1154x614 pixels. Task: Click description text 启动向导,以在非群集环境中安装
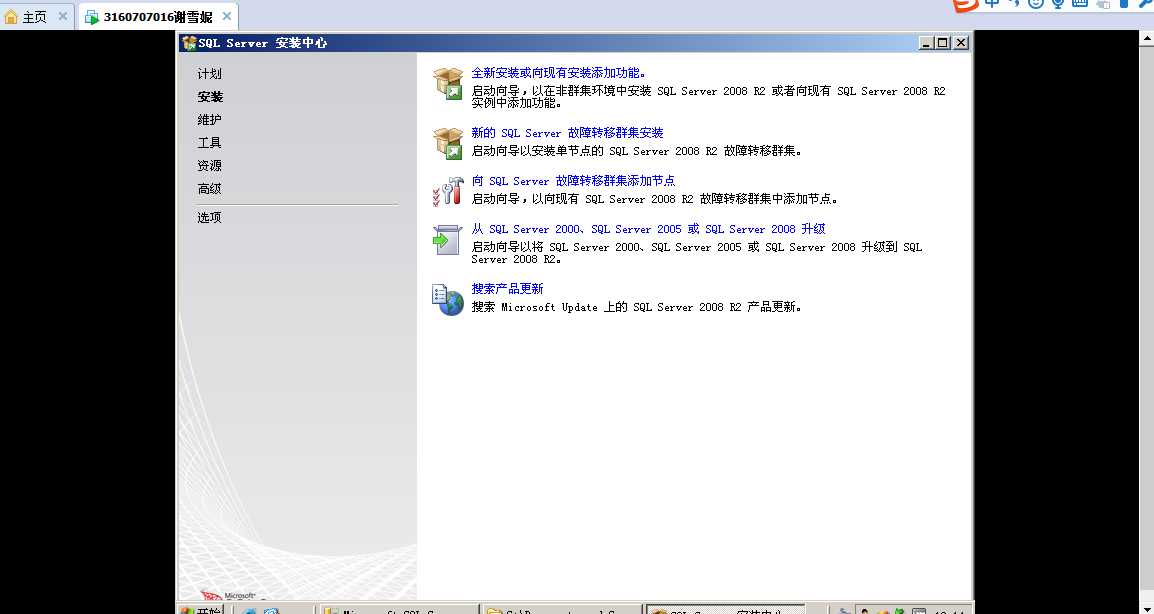[708, 97]
